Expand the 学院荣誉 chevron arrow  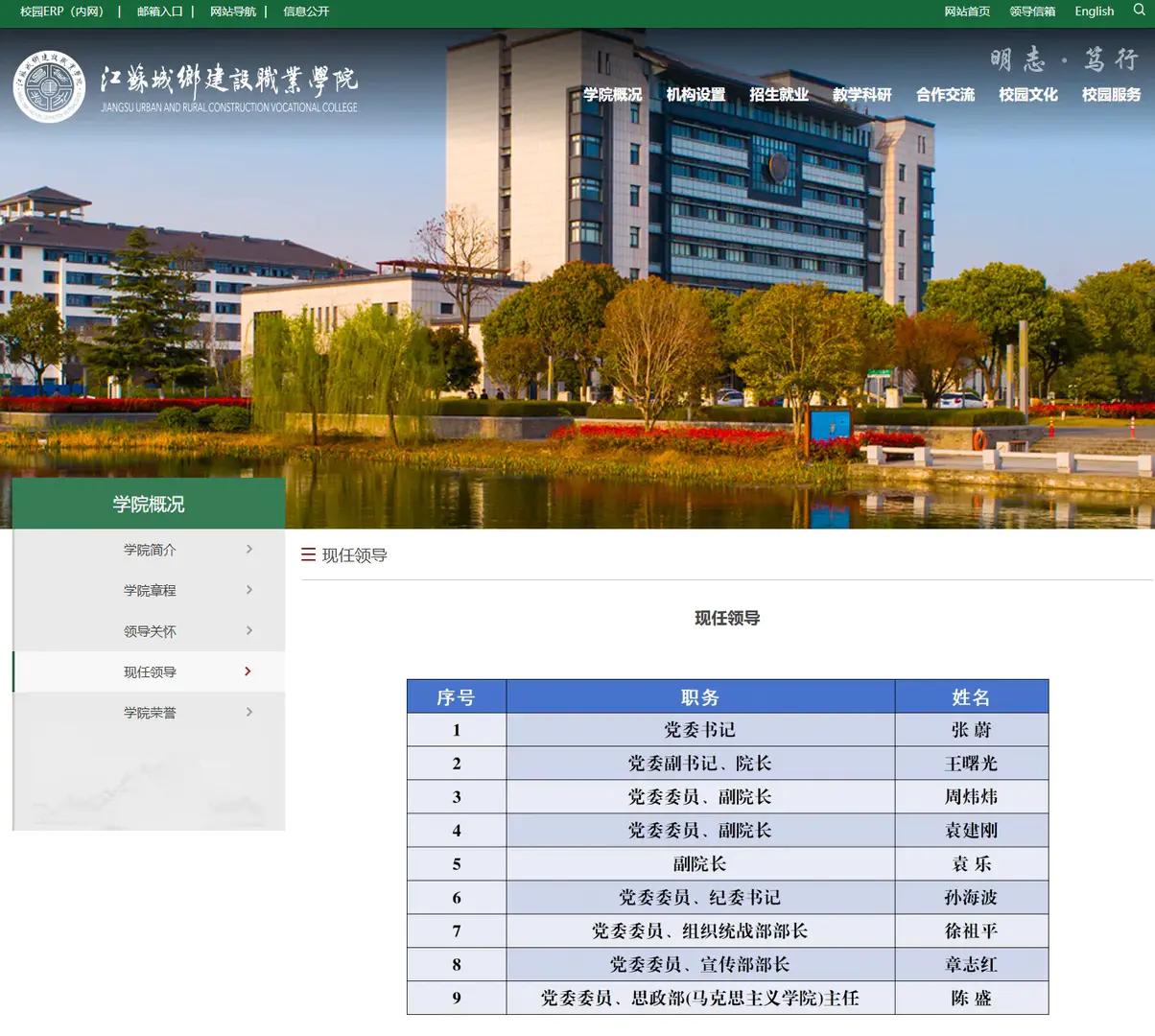(x=249, y=712)
